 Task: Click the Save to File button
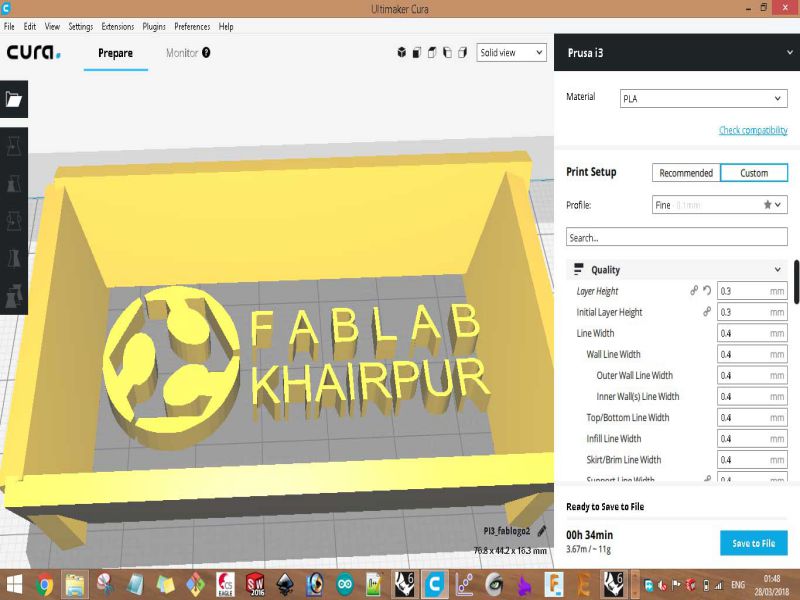(754, 543)
